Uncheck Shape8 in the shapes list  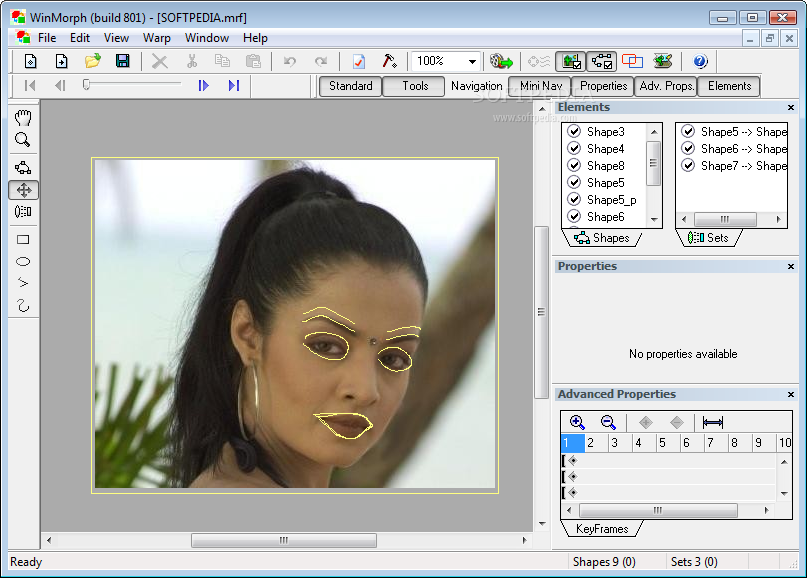[574, 166]
